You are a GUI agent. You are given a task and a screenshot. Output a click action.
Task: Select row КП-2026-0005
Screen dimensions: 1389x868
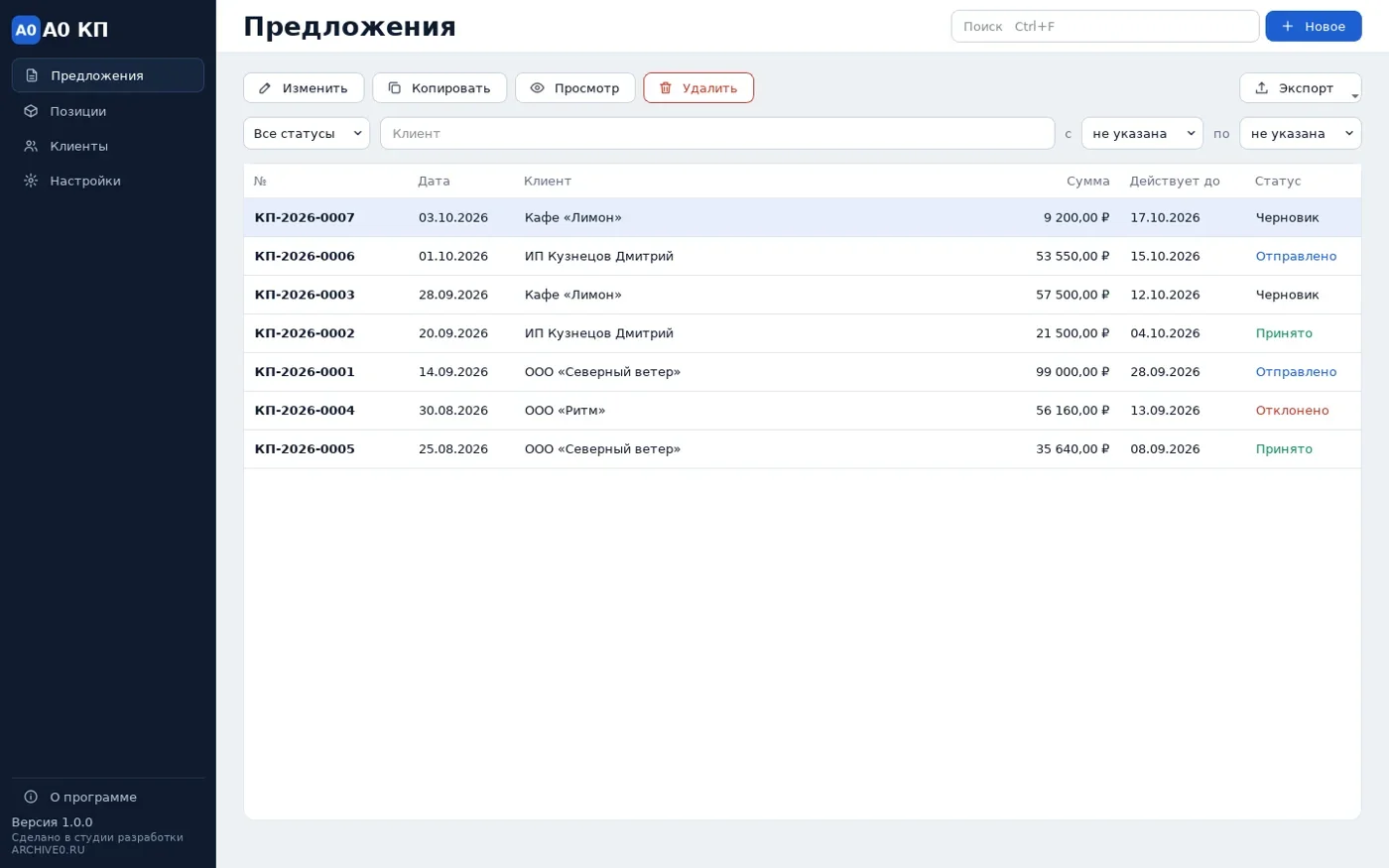click(x=803, y=449)
